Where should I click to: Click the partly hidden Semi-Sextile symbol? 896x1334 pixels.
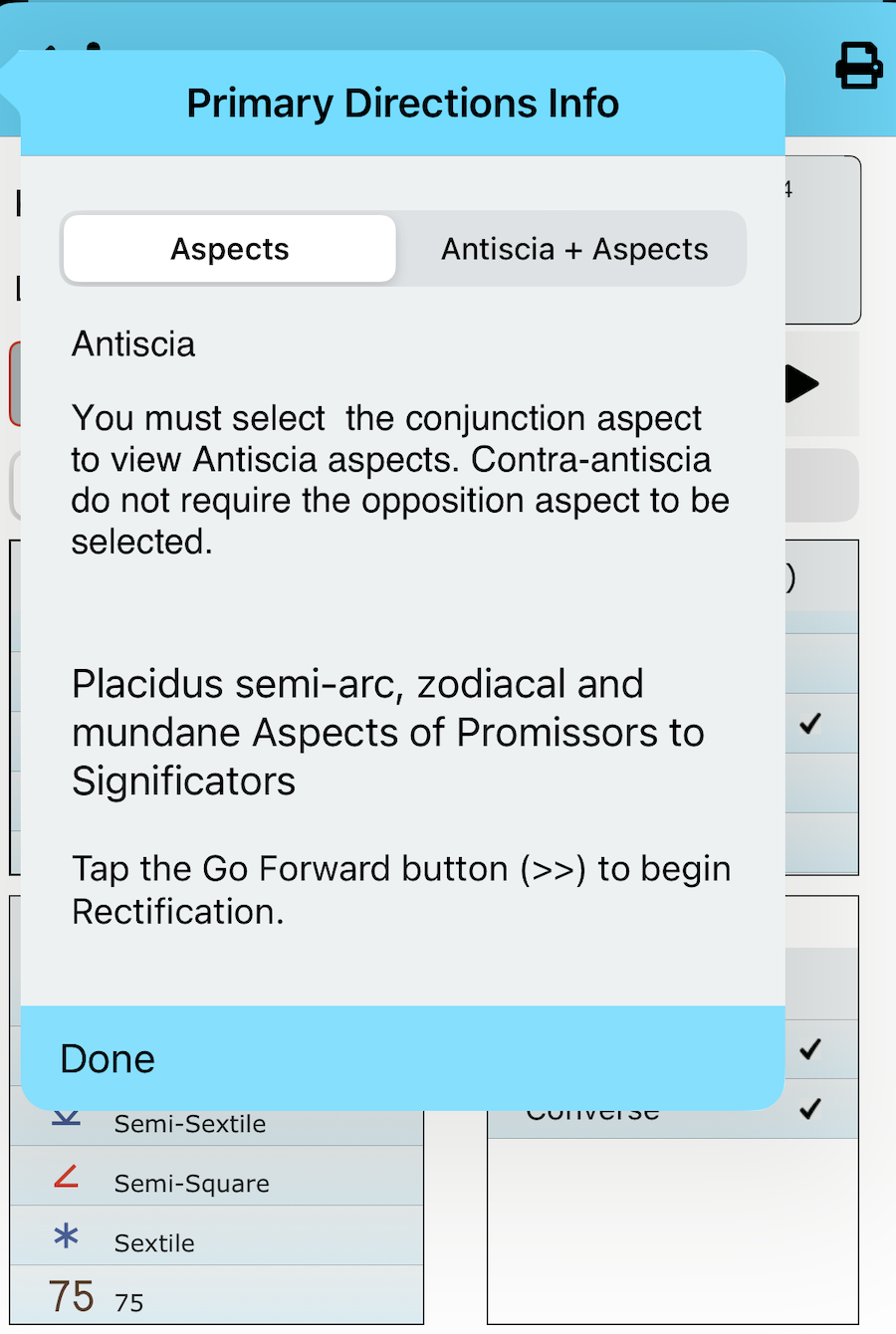[x=67, y=1119]
